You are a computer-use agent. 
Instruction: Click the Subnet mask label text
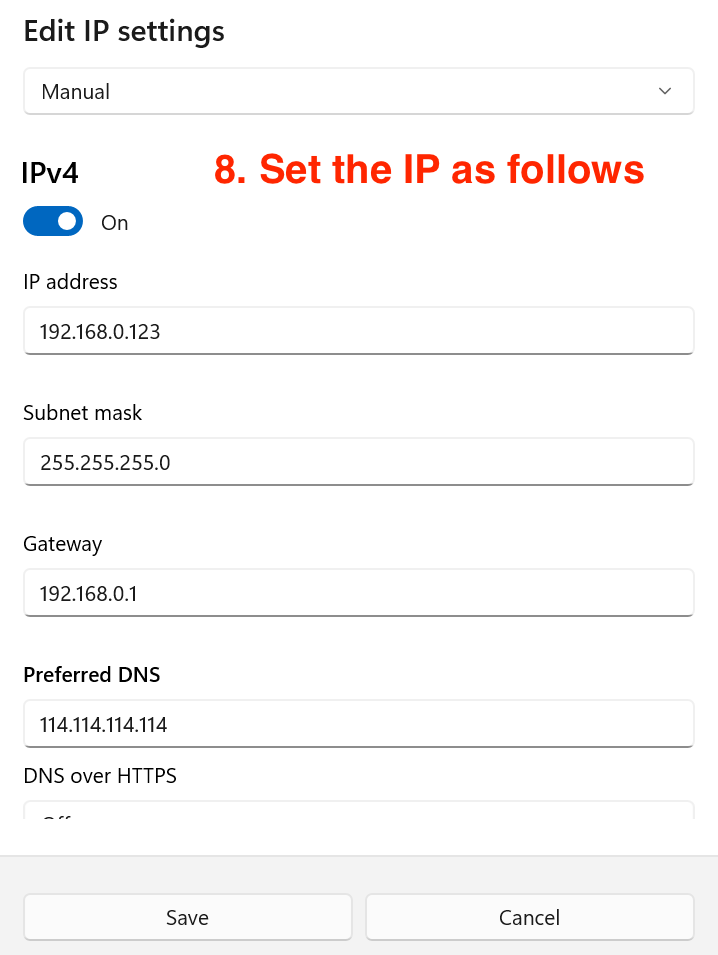click(x=83, y=413)
